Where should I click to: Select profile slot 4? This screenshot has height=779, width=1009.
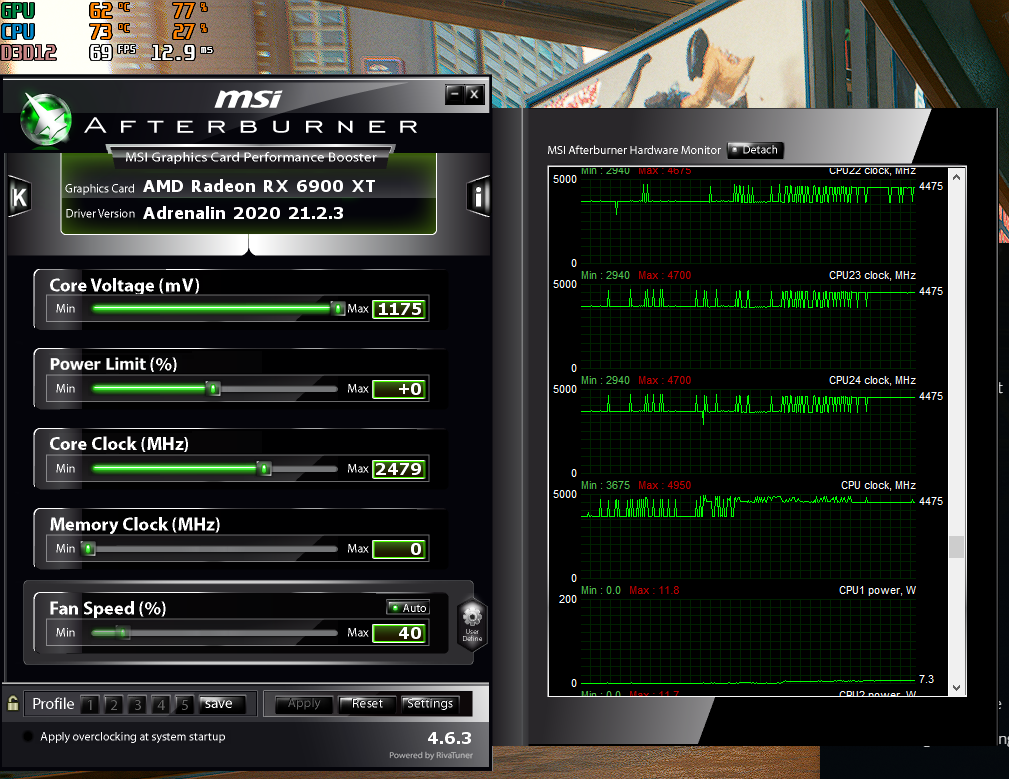coord(161,704)
